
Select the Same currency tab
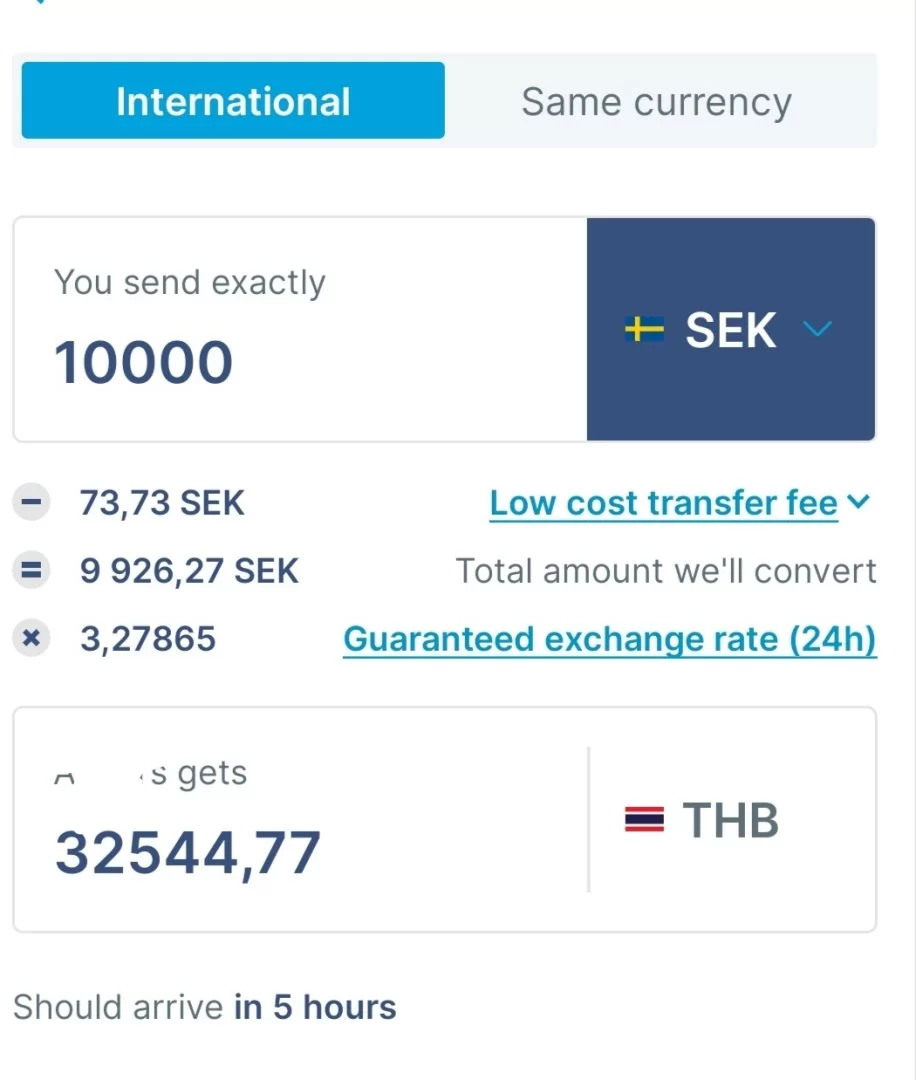pos(656,101)
